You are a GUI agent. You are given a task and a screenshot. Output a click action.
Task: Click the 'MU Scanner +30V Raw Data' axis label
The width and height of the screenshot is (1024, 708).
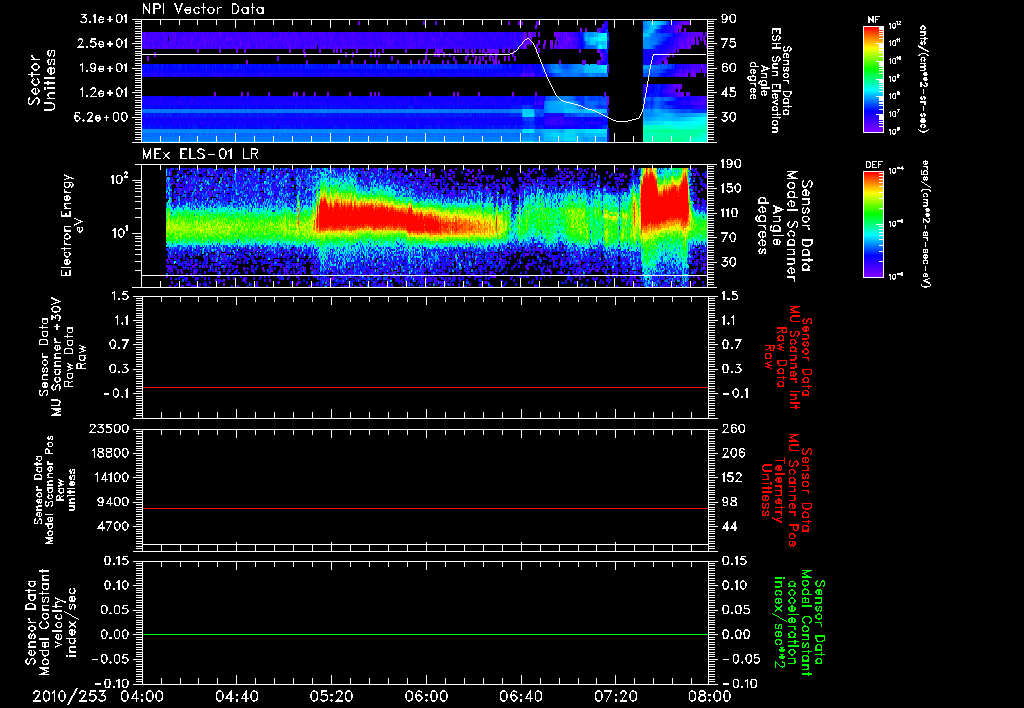pyautogui.click(x=62, y=357)
